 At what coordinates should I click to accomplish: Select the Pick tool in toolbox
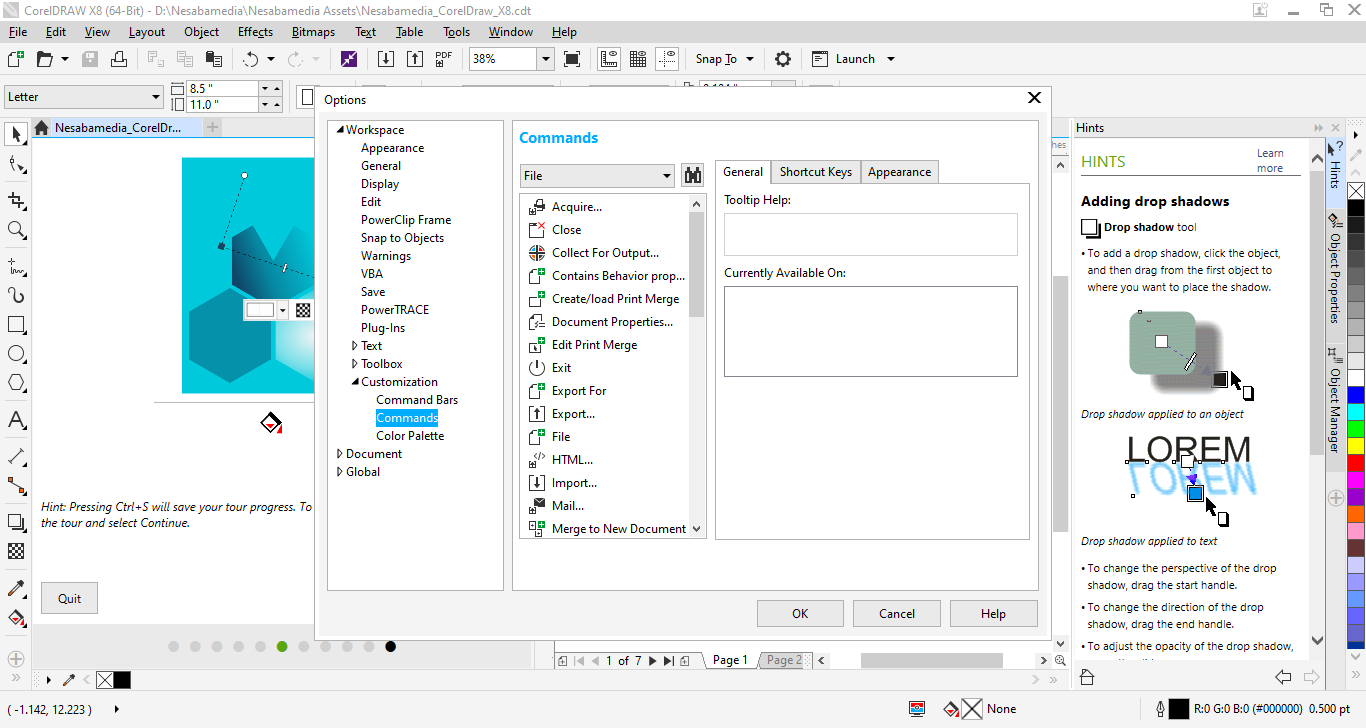click(x=16, y=134)
